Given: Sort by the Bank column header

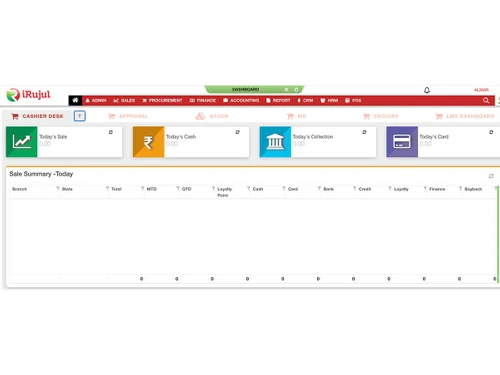Looking at the screenshot, I should click(x=329, y=189).
